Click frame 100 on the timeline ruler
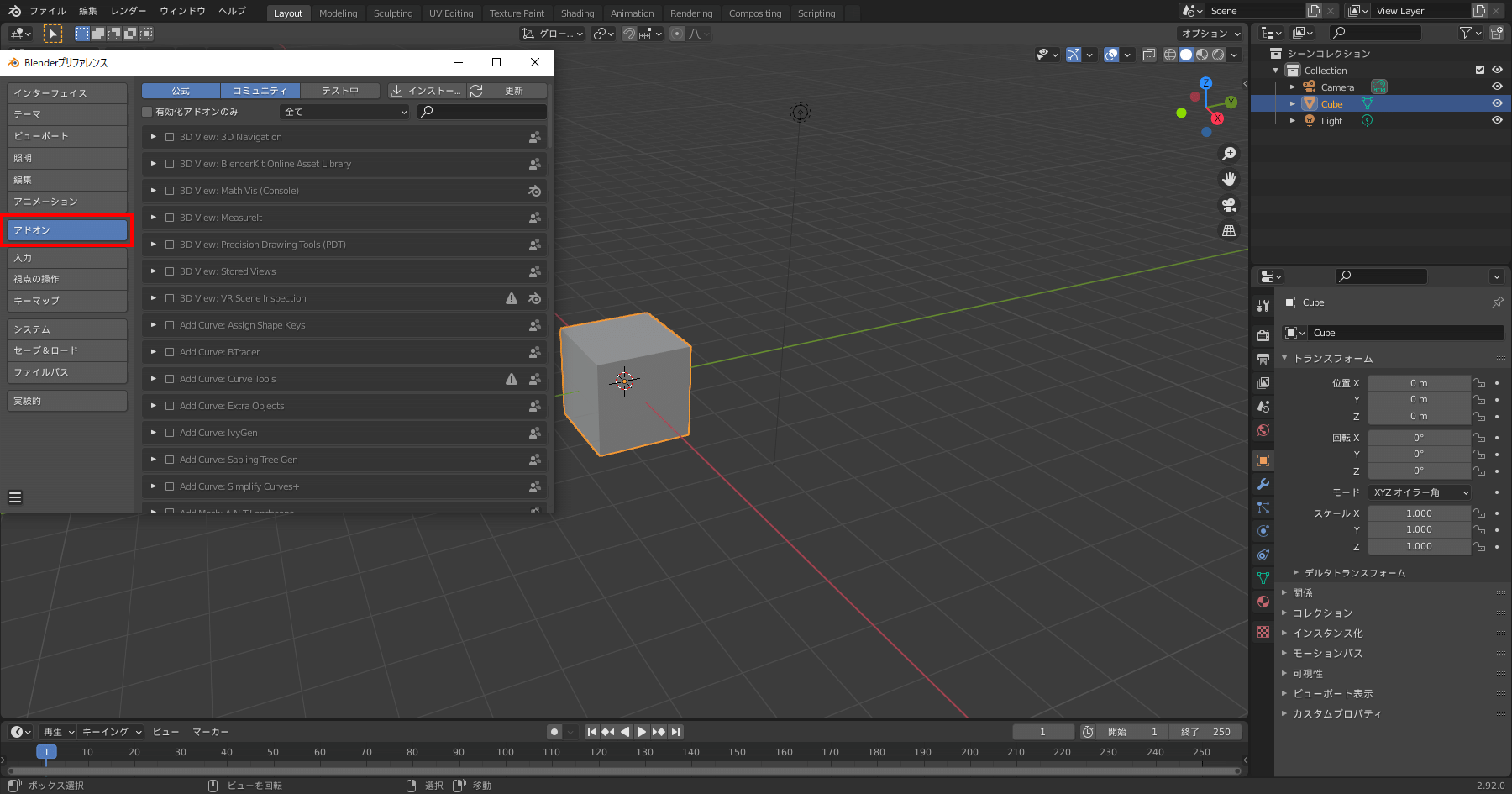1512x794 pixels. pos(505,752)
